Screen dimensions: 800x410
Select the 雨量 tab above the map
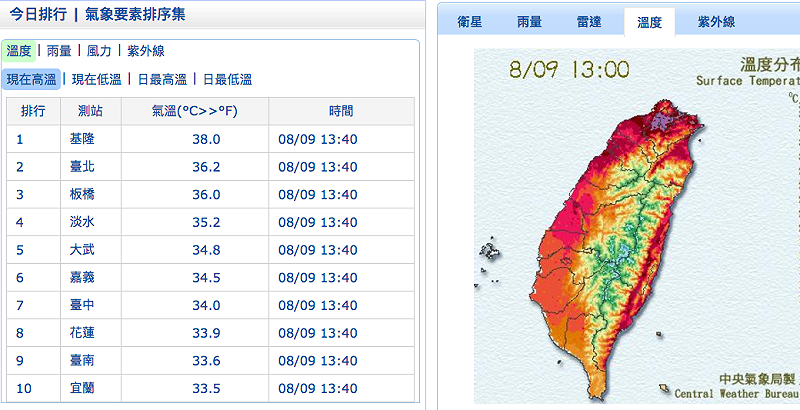tap(530, 22)
